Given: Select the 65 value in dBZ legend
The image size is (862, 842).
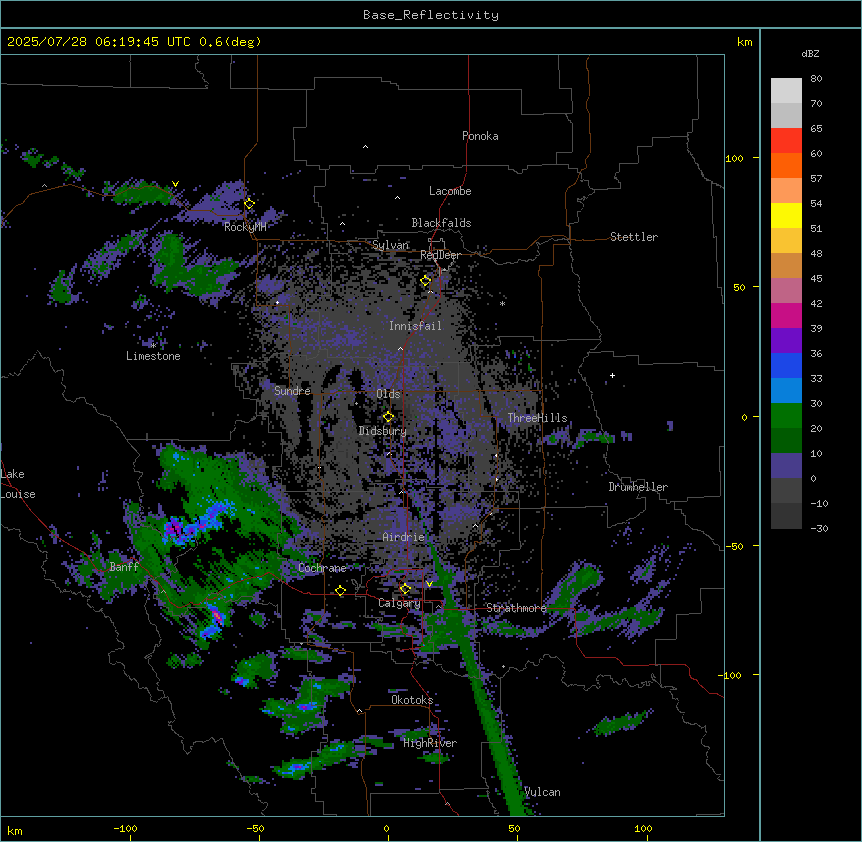Looking at the screenshot, I should [x=816, y=129].
